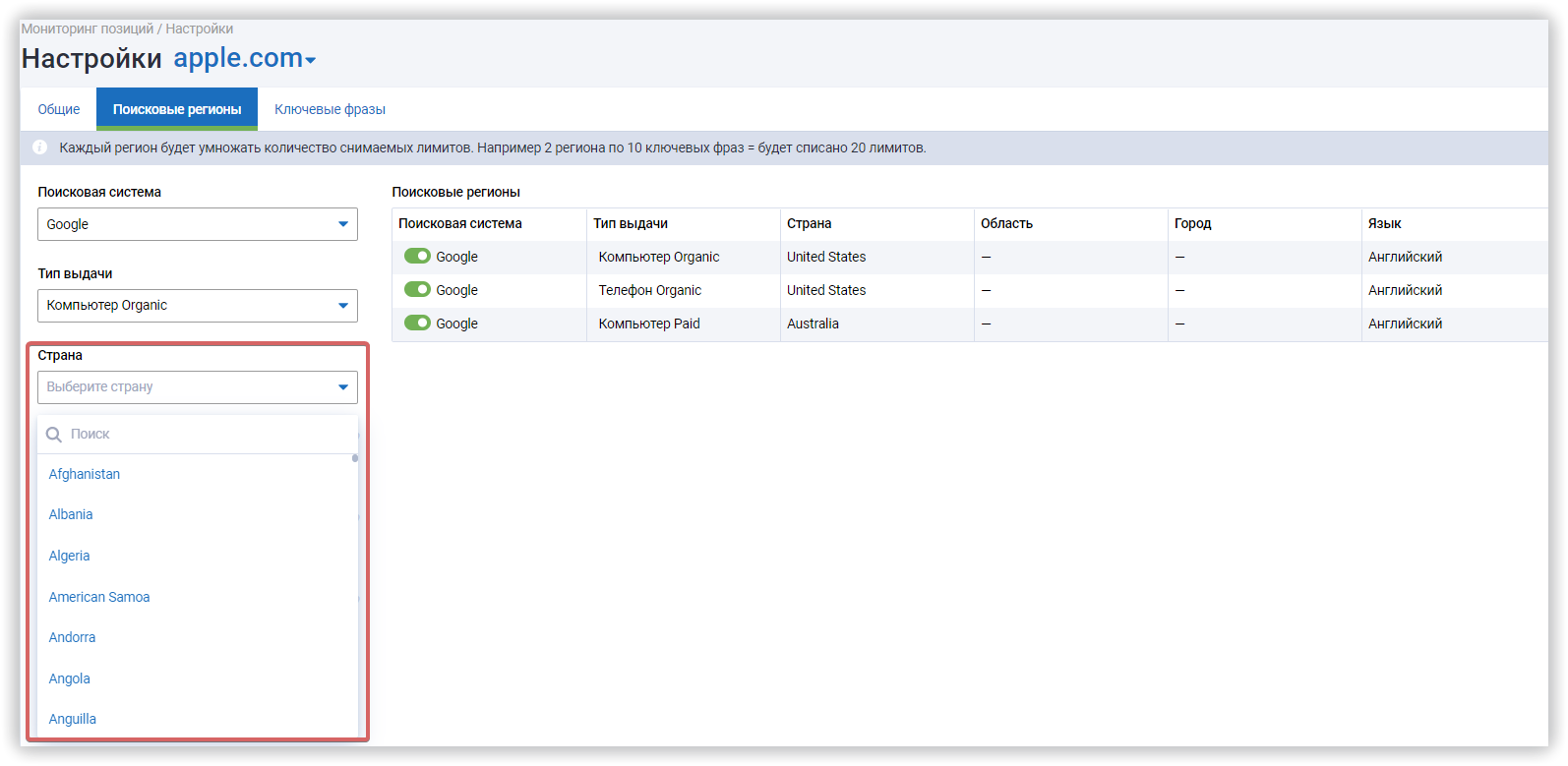
Task: Click the Australia country cell
Action: 877,324
